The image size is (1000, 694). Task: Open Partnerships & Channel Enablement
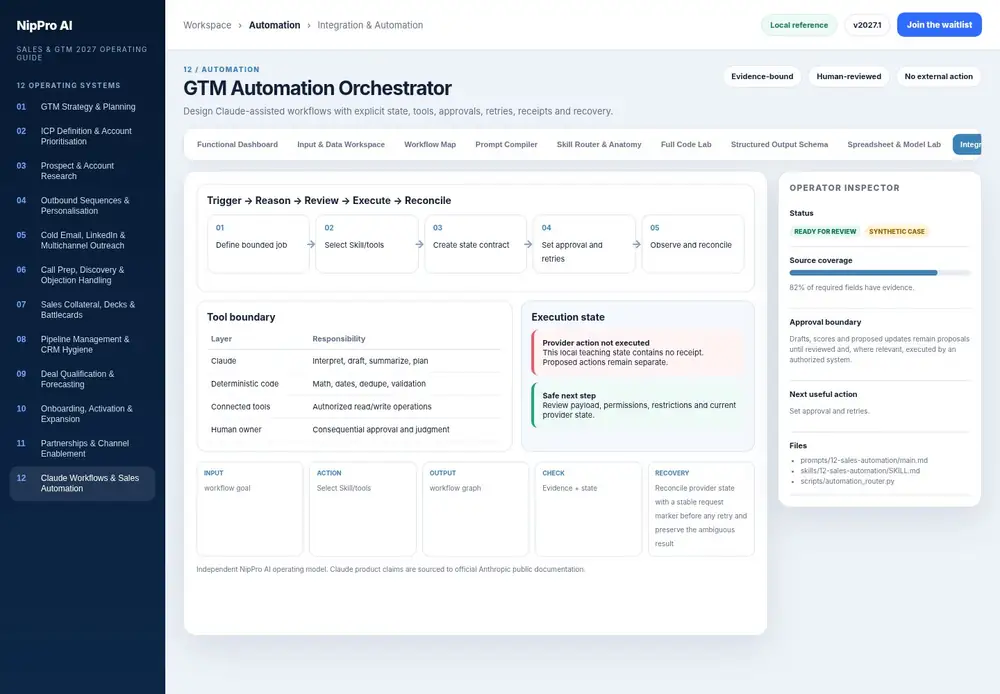point(82,448)
